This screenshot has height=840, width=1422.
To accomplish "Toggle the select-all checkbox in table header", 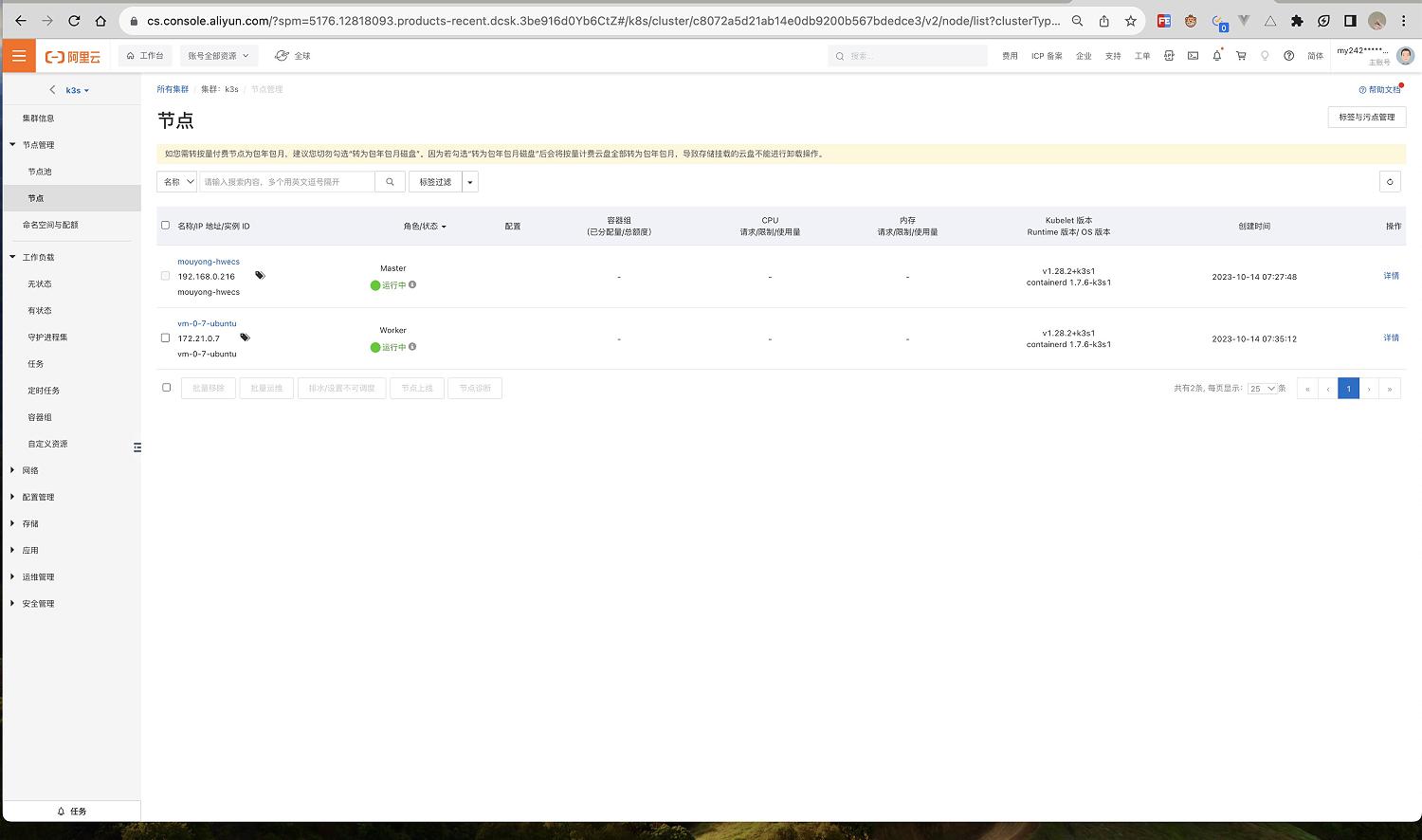I will point(165,226).
